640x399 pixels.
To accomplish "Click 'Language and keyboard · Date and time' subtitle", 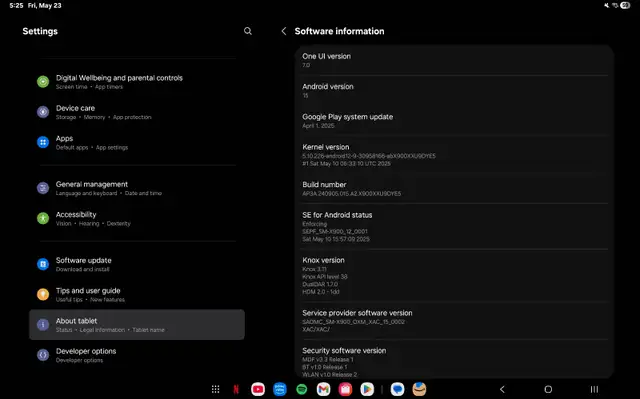I will (x=109, y=193).
